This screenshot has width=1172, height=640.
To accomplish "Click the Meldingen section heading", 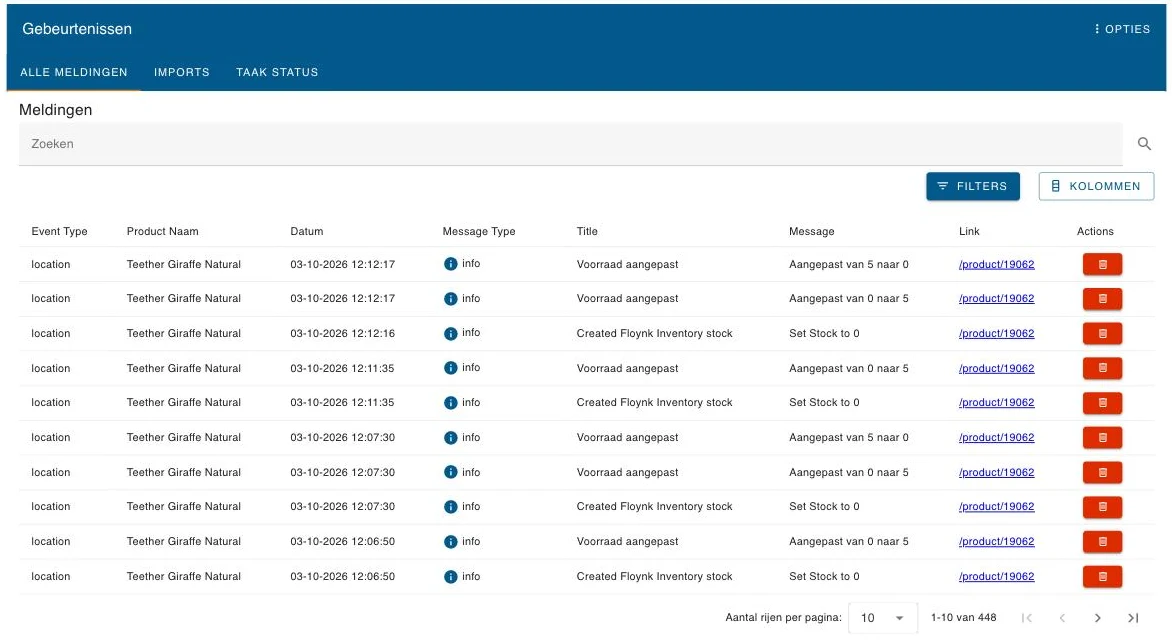I will pos(55,110).
